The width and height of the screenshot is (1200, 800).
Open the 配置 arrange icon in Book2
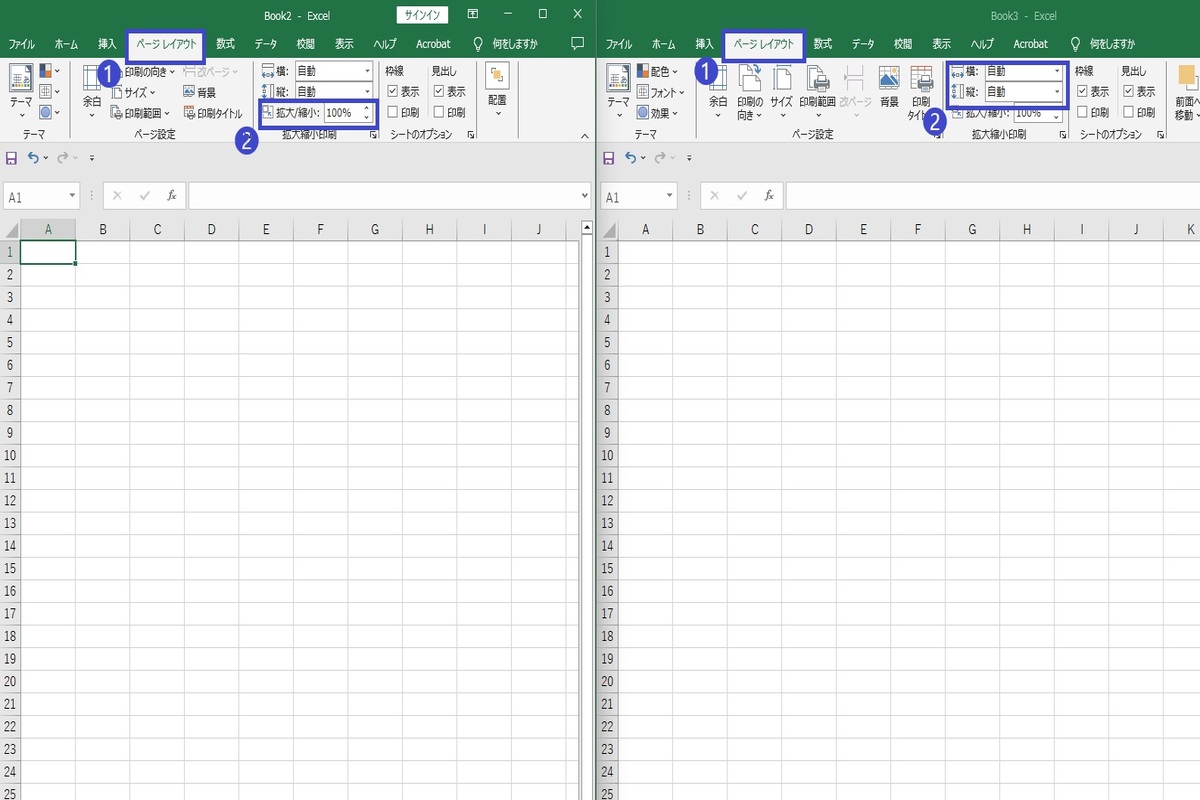pyautogui.click(x=497, y=81)
